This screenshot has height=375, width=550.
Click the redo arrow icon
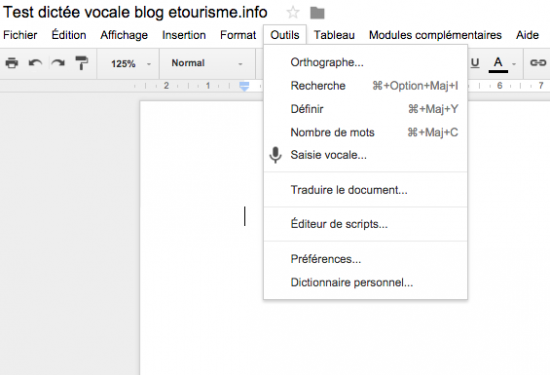click(58, 63)
